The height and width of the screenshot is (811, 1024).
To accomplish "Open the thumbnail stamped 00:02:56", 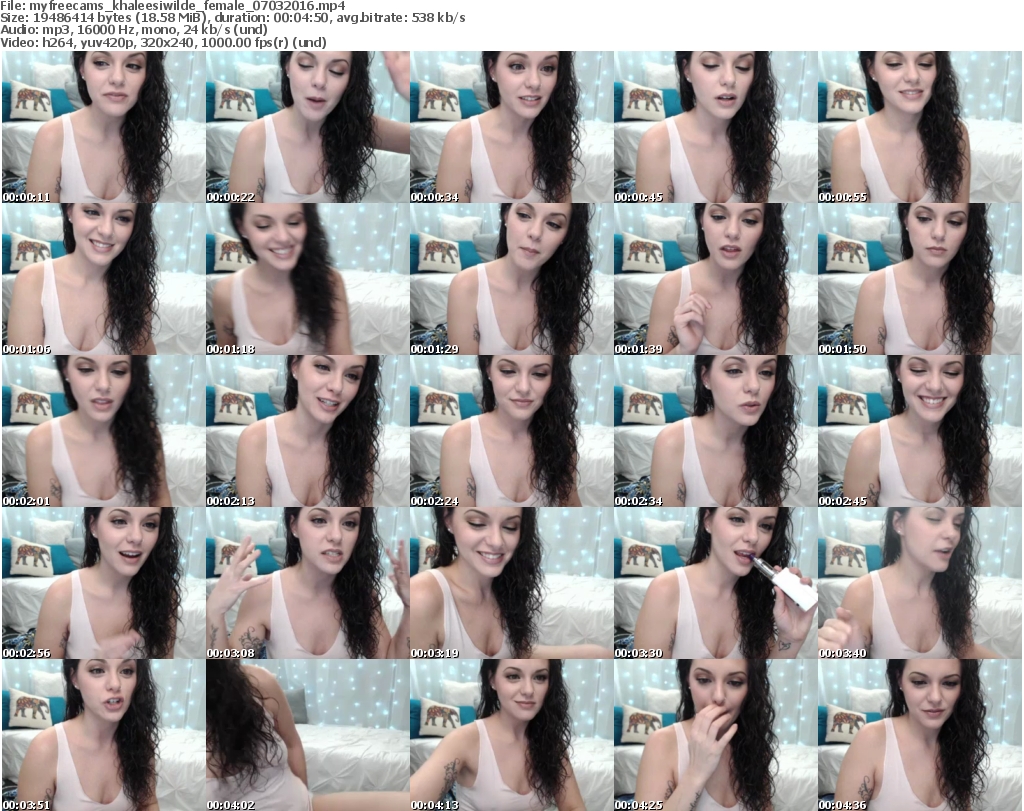I will click(x=103, y=583).
